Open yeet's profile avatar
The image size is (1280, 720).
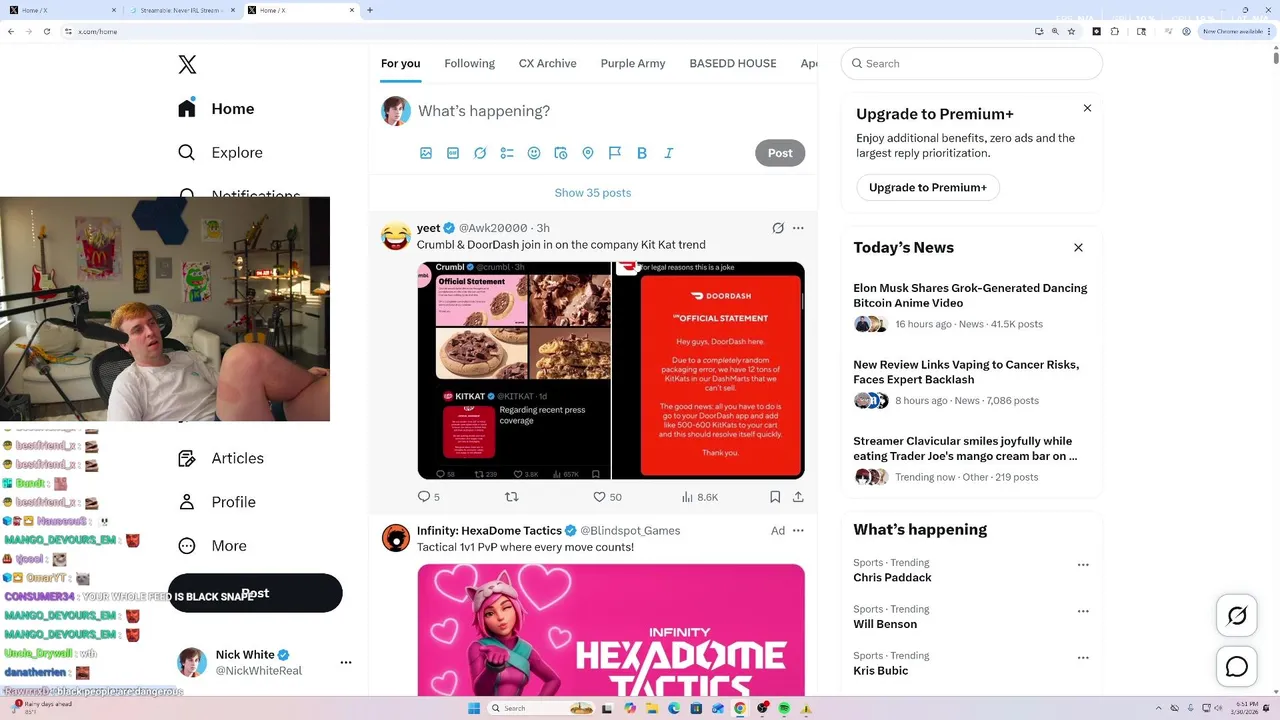[396, 236]
